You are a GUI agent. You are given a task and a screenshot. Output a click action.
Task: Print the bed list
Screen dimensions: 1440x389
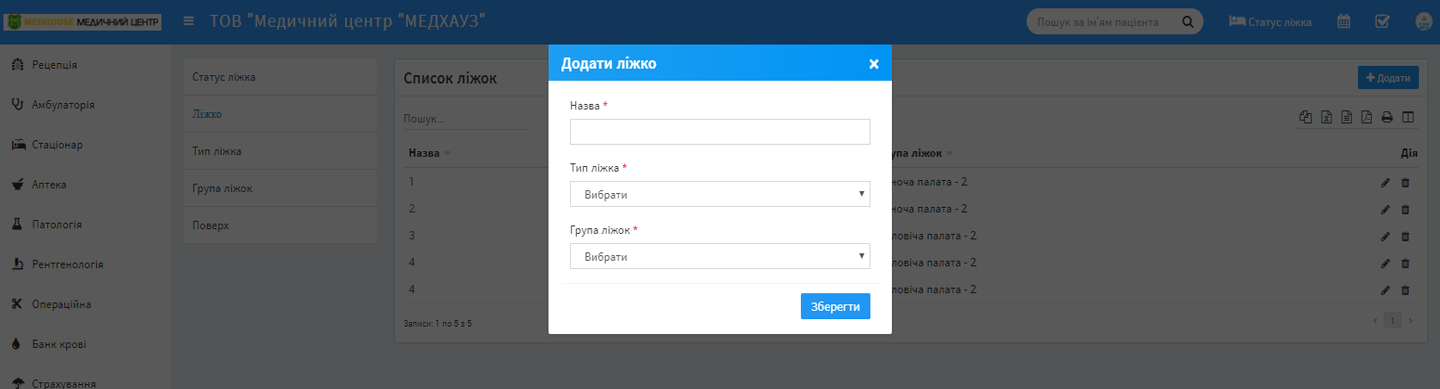pyautogui.click(x=1387, y=117)
